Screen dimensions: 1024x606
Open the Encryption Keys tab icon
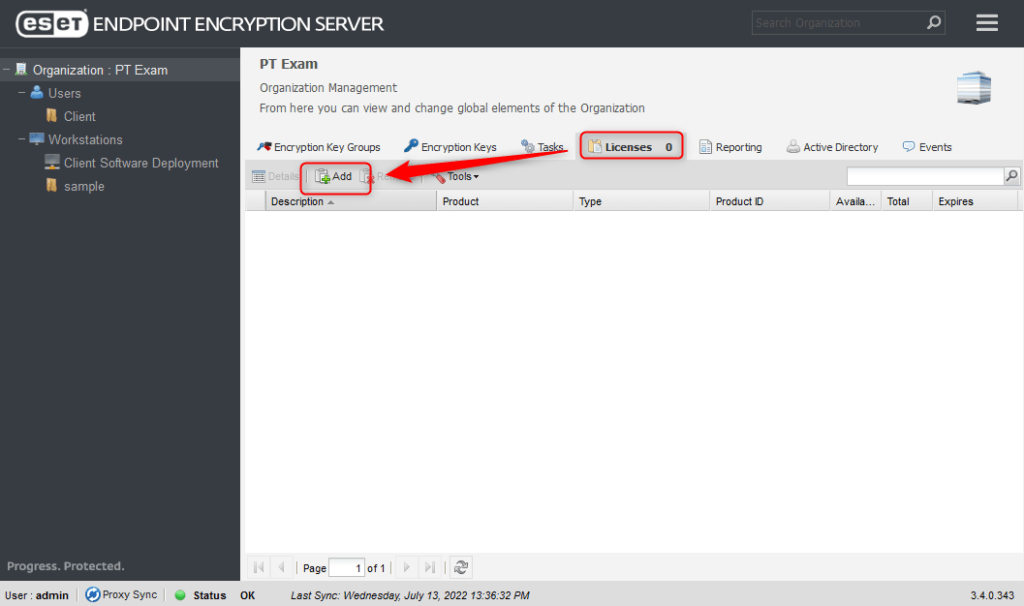410,146
